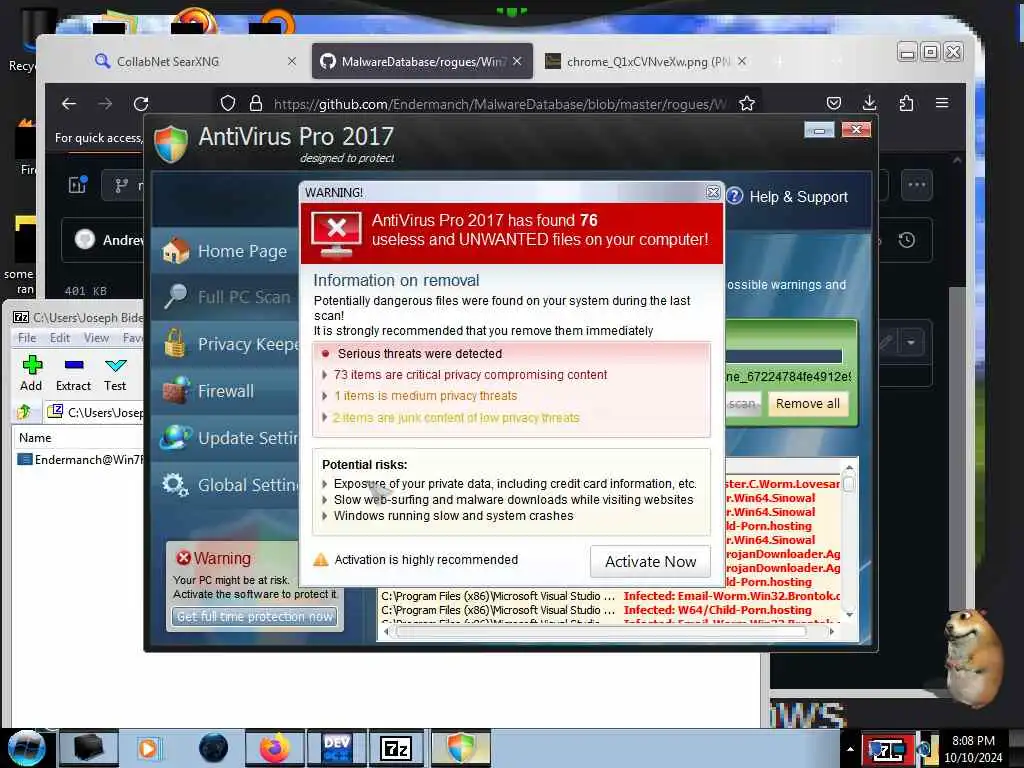Viewport: 1024px width, 768px height.
Task: Open the Firewall section
Action: [x=225, y=391]
